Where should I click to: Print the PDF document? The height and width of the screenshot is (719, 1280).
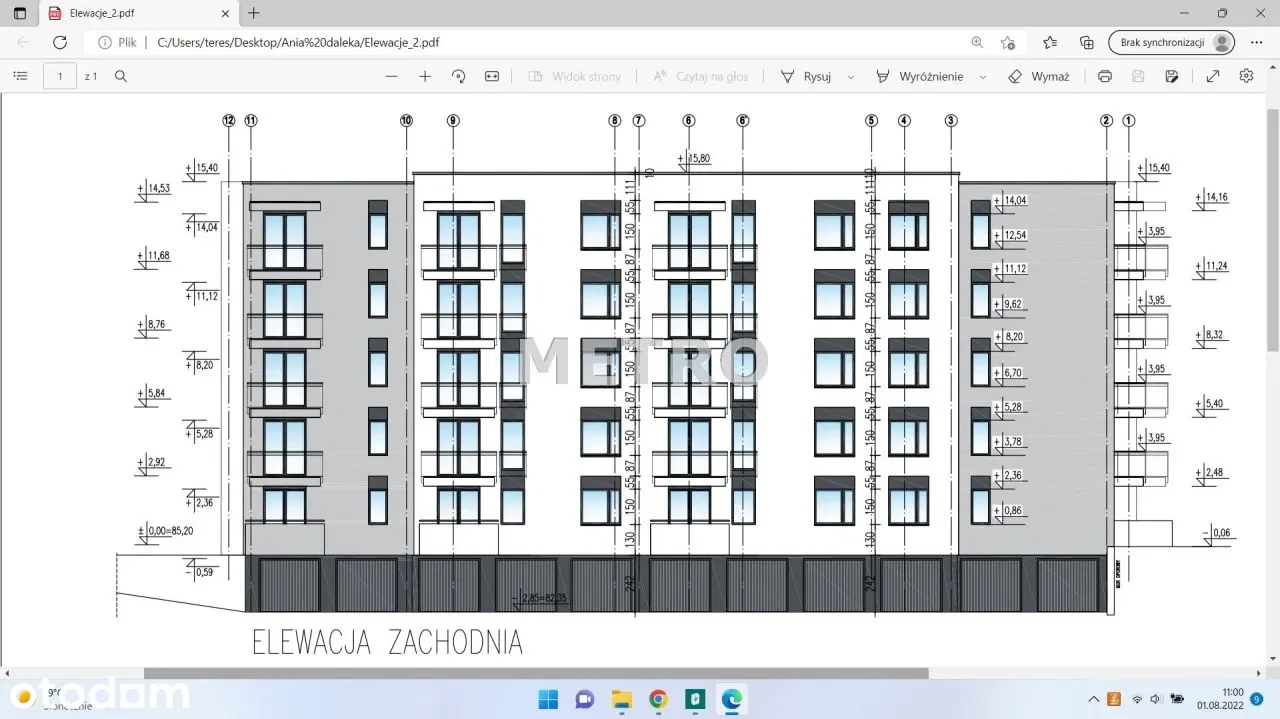point(1105,76)
